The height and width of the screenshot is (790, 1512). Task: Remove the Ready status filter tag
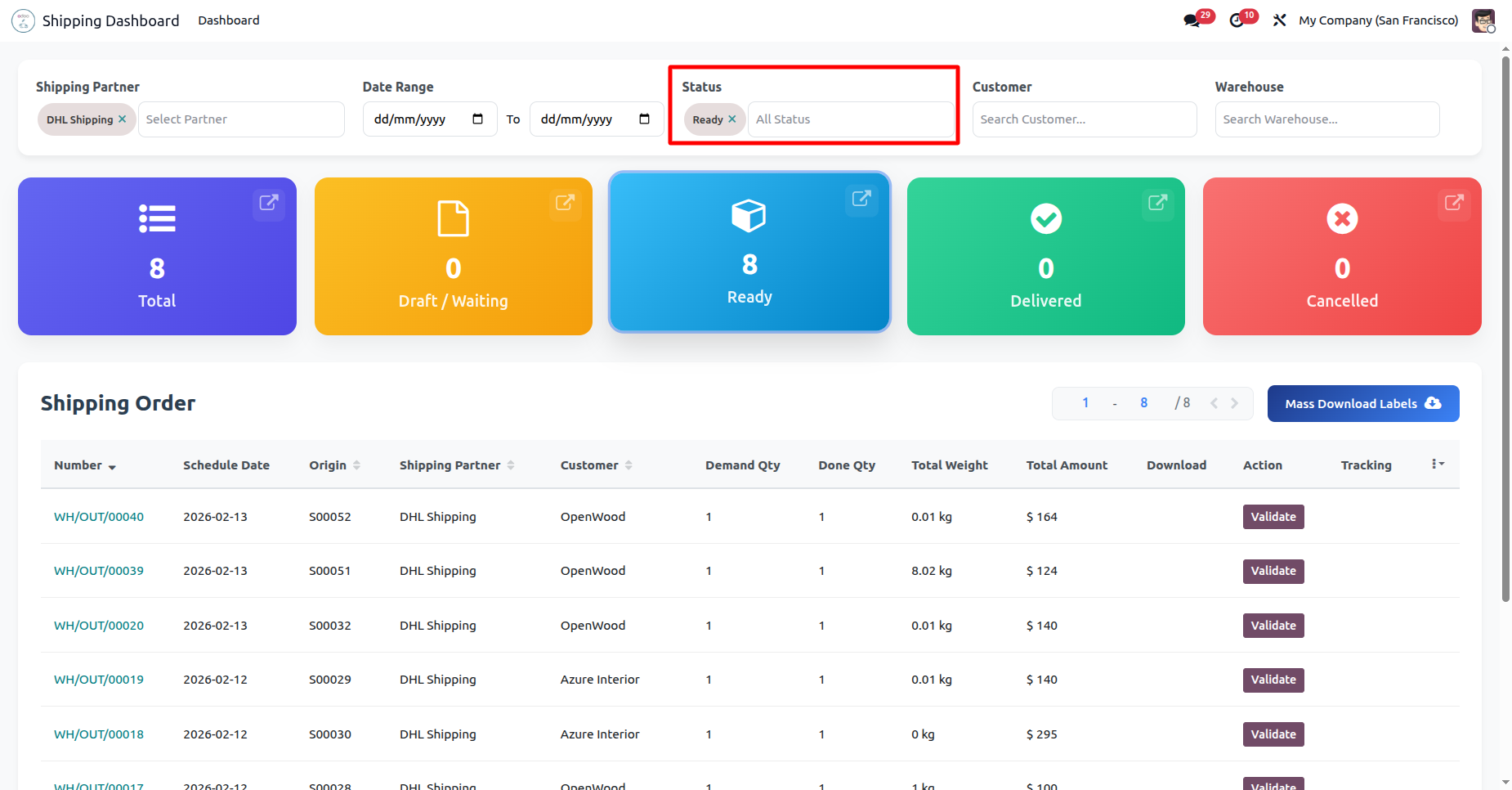point(732,119)
